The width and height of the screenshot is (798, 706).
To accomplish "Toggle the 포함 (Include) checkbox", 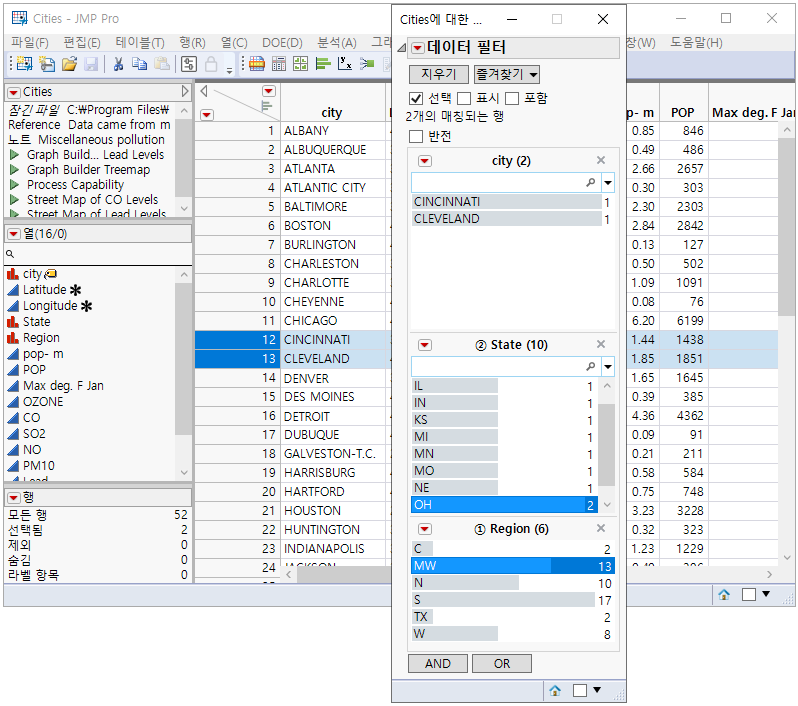I will coord(512,98).
